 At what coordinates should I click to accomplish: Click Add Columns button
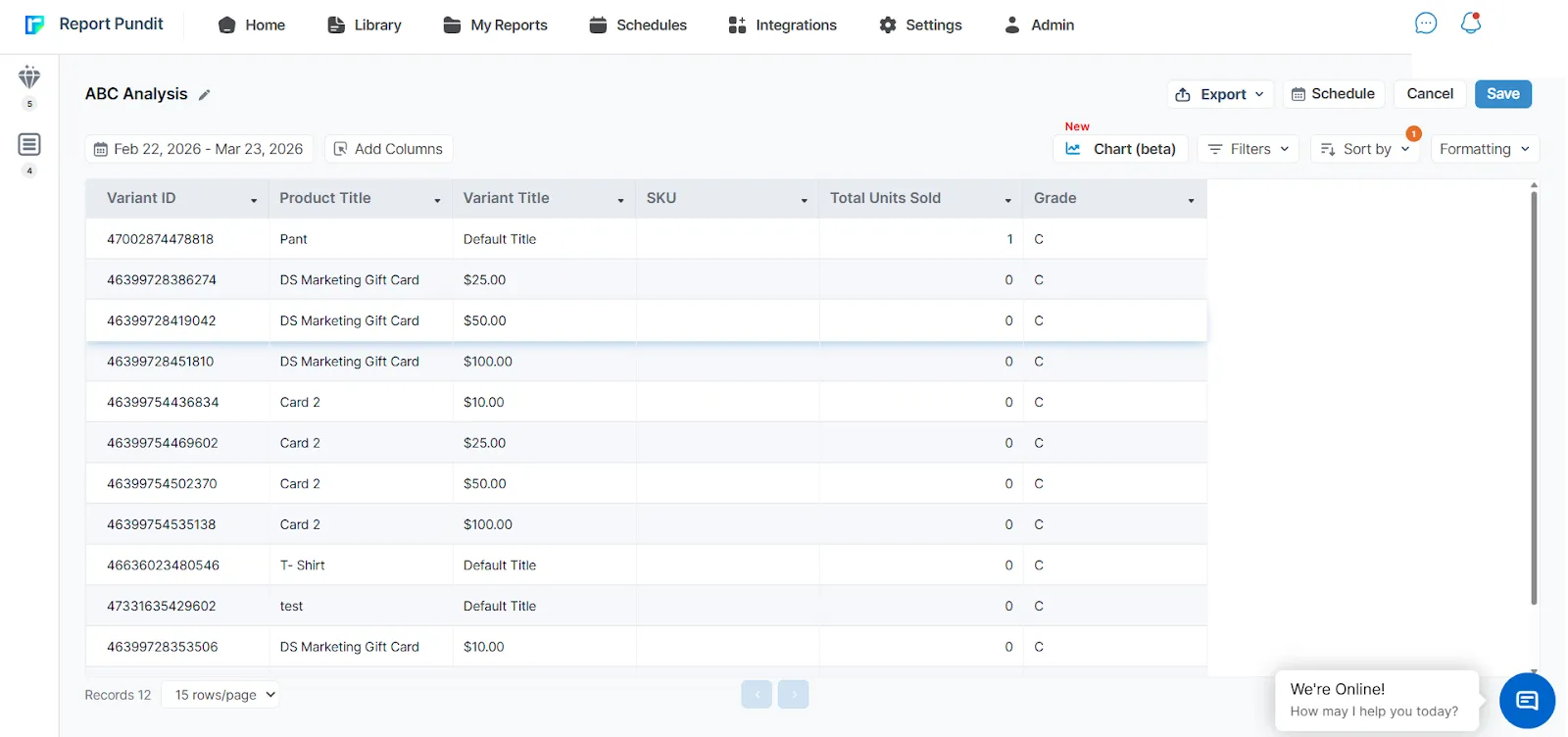click(389, 149)
